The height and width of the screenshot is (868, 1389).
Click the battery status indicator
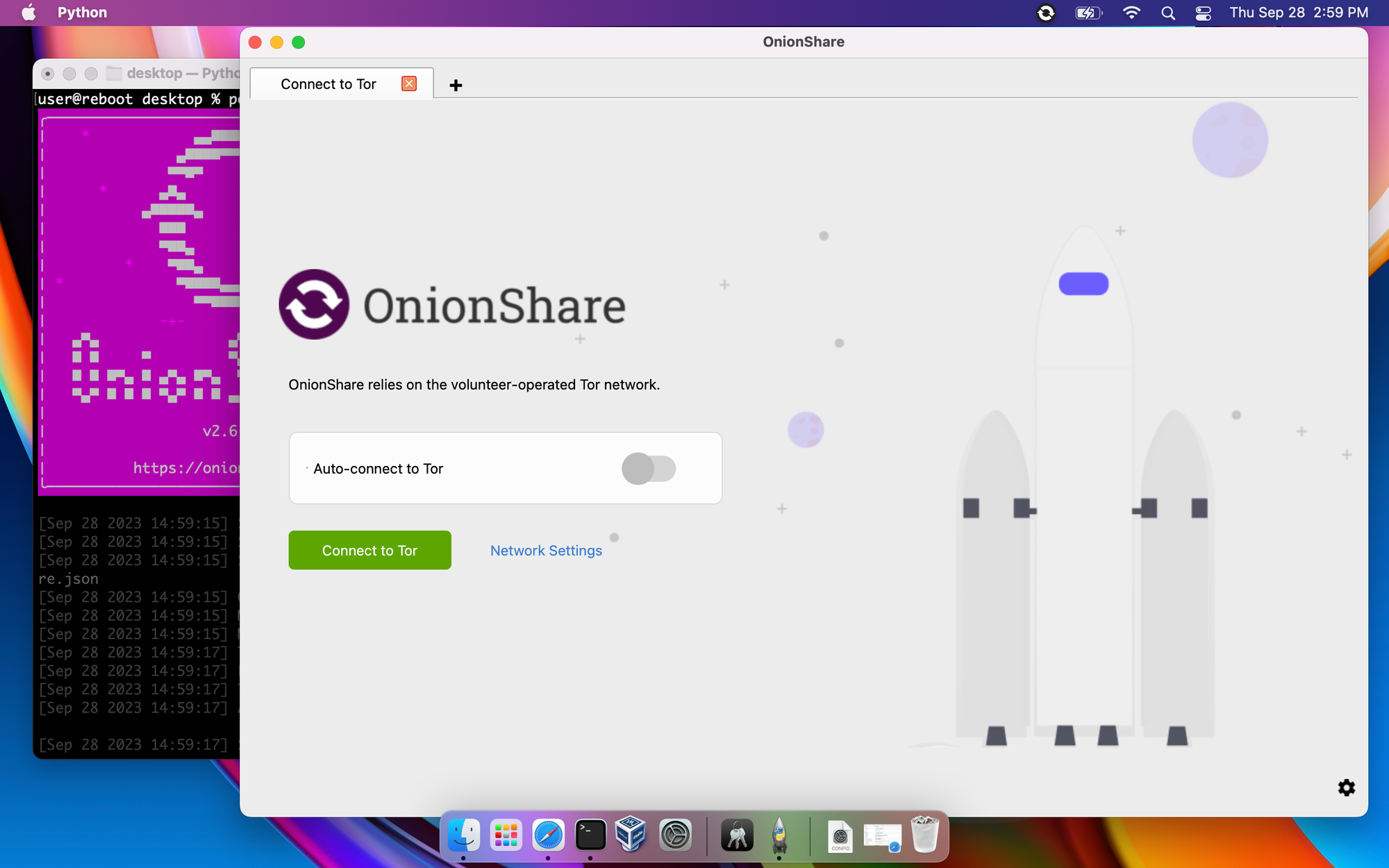pos(1088,12)
